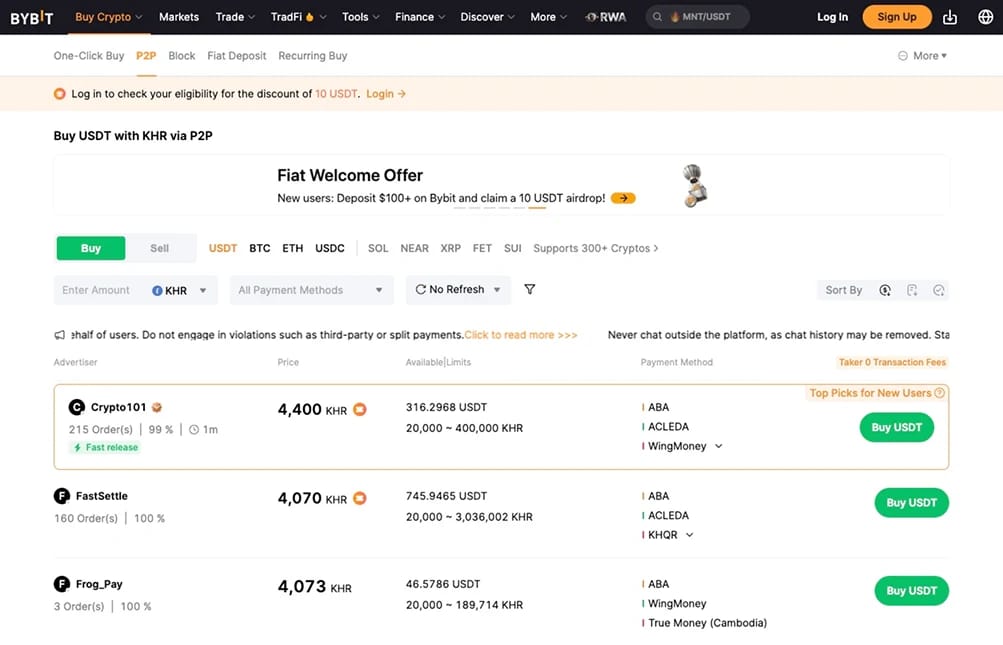Image resolution: width=1003 pixels, height=645 pixels.
Task: Open the RWA section
Action: [x=606, y=17]
